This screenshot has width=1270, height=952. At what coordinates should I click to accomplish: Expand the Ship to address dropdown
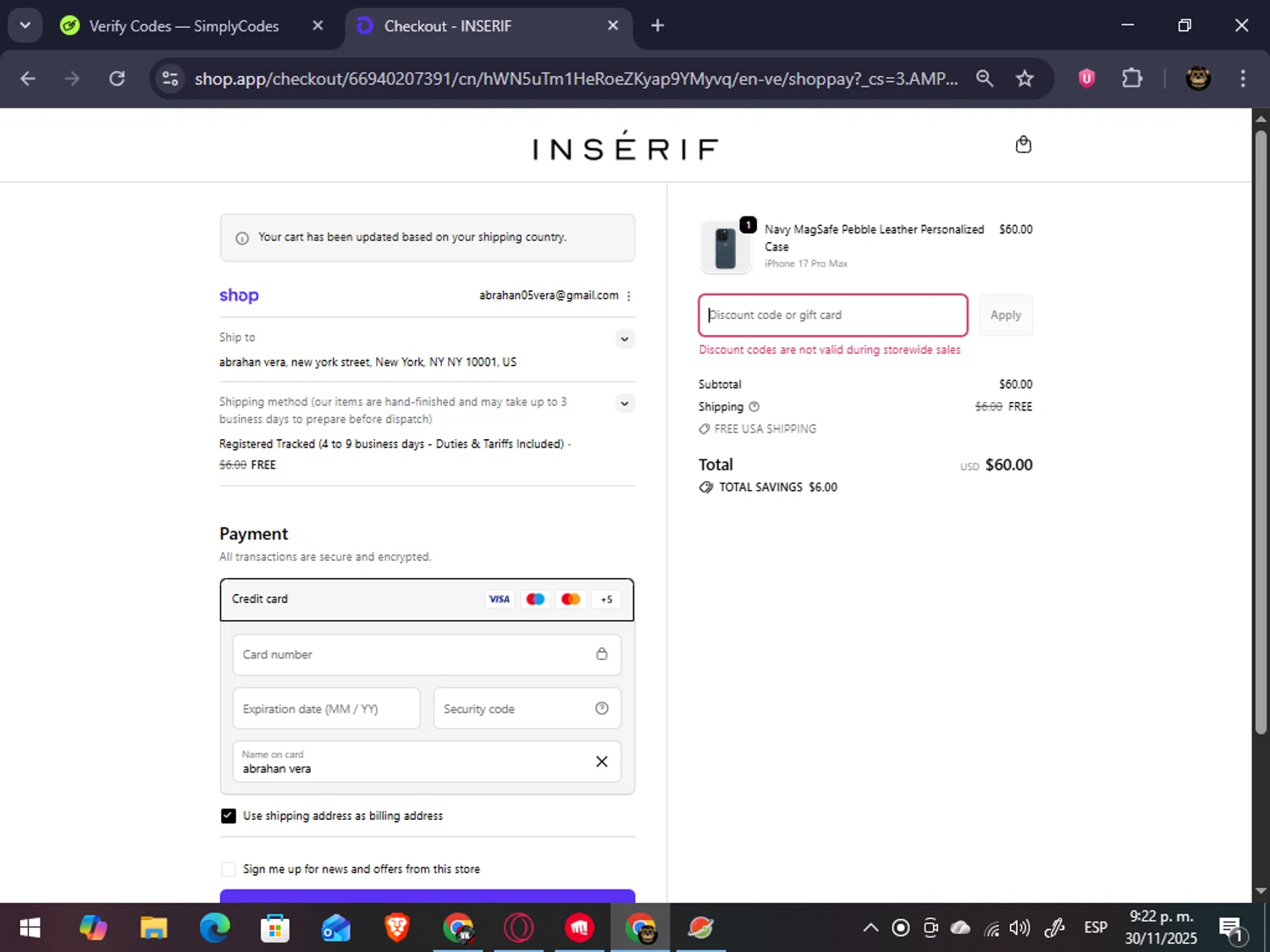(x=624, y=339)
